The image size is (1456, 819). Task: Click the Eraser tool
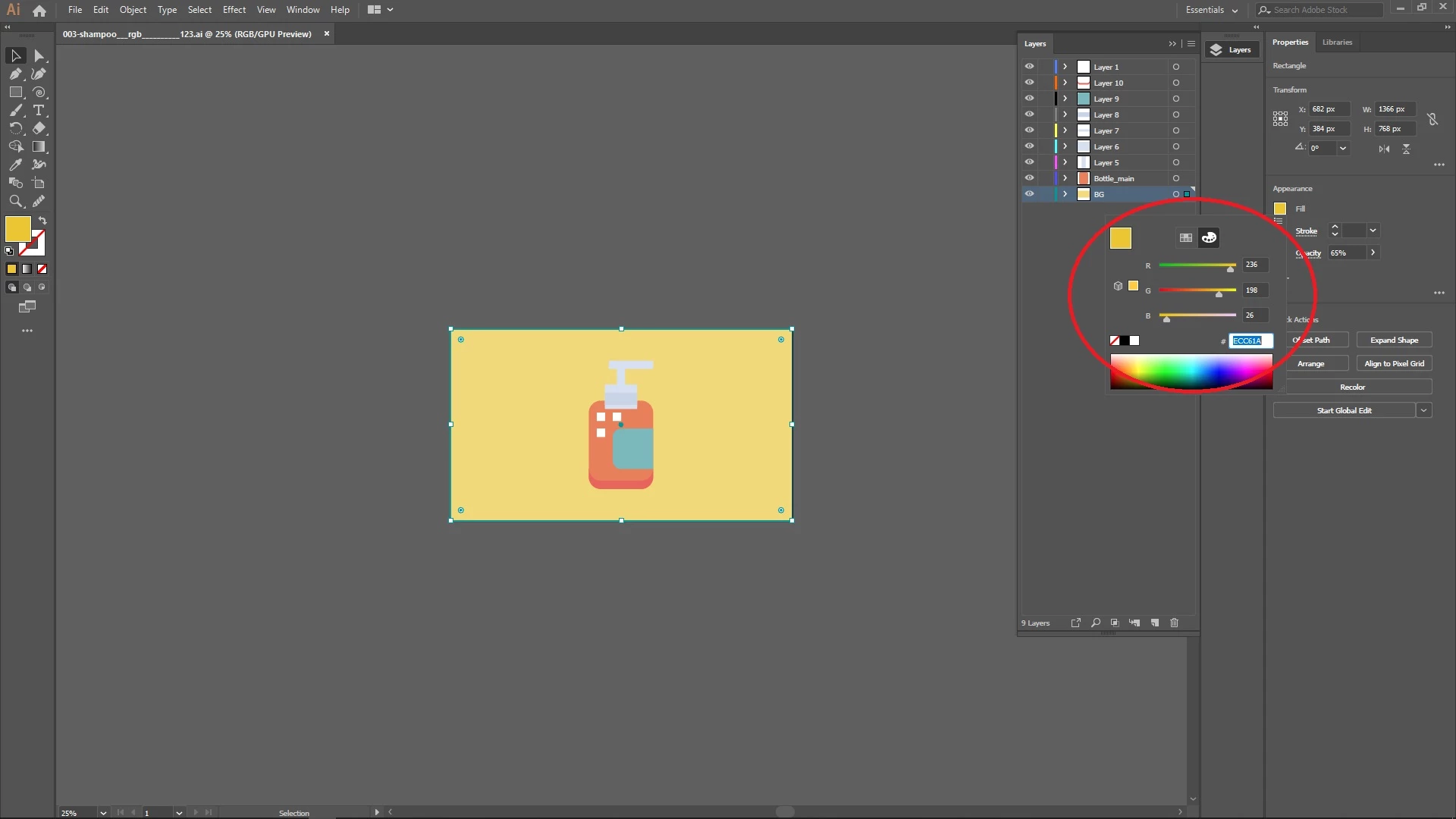pyautogui.click(x=39, y=128)
